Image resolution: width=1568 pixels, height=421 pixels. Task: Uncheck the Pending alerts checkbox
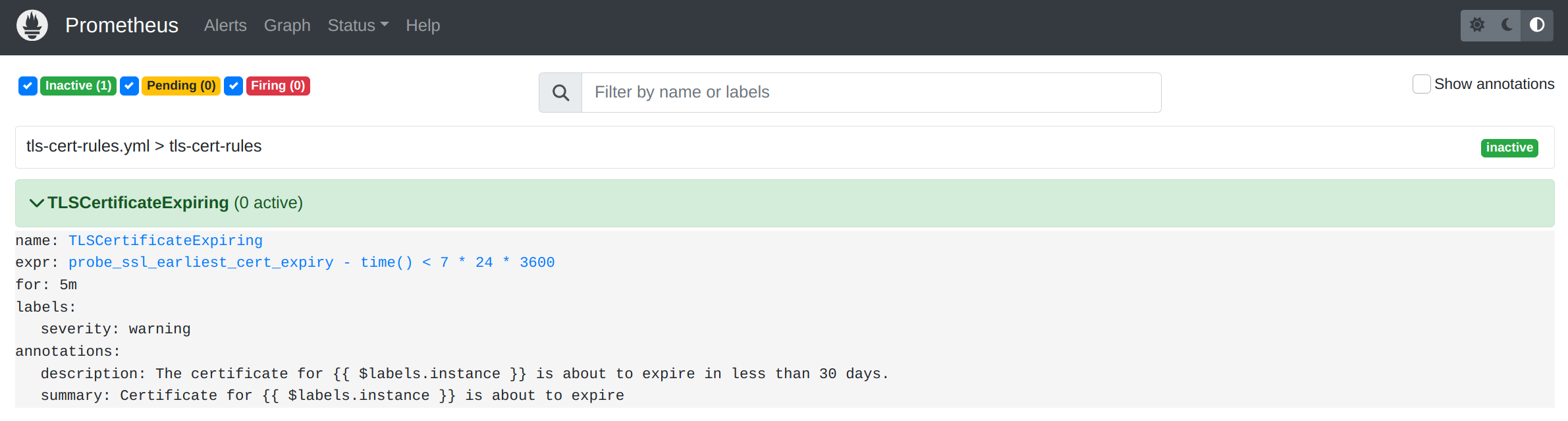[x=129, y=86]
